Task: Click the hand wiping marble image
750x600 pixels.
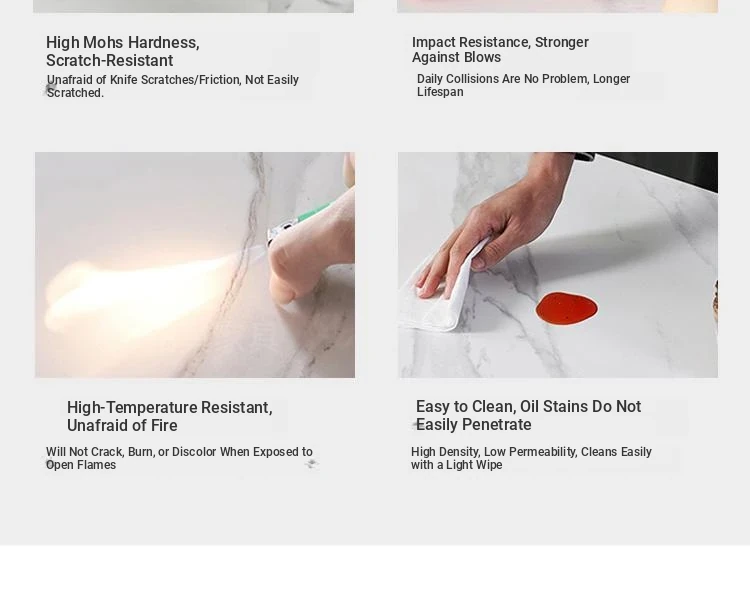Action: (558, 265)
